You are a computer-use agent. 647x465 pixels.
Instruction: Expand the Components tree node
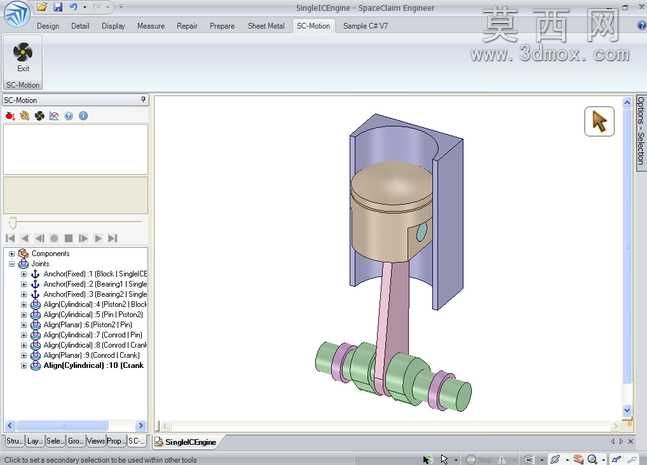click(12, 254)
